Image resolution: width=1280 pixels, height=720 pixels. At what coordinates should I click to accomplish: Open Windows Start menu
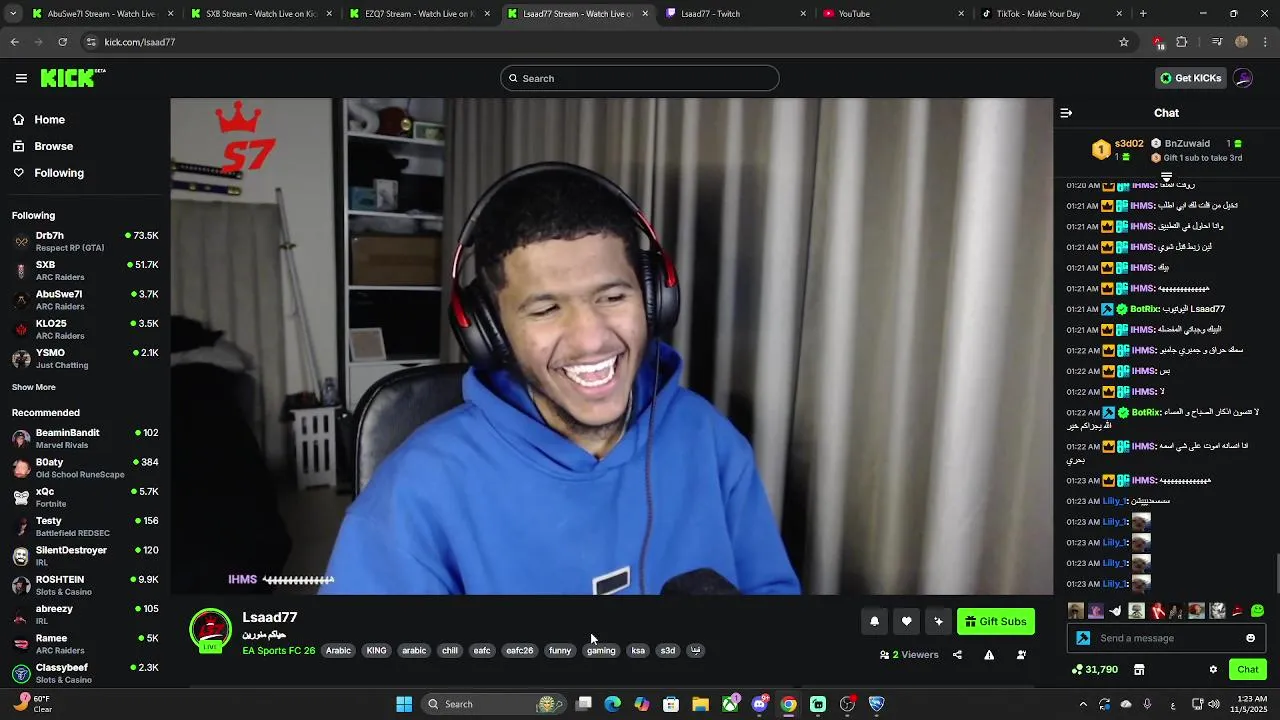[404, 704]
